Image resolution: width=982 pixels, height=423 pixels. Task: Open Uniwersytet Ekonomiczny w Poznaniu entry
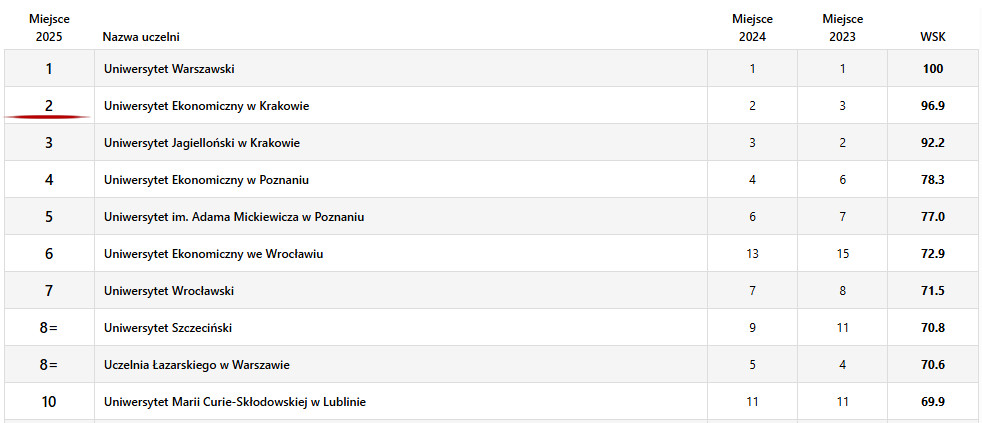pos(206,180)
